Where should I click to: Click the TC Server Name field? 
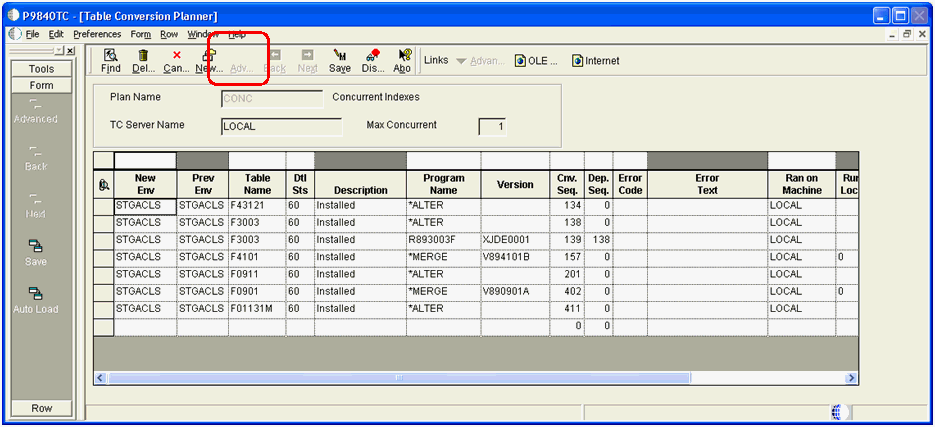[x=281, y=127]
